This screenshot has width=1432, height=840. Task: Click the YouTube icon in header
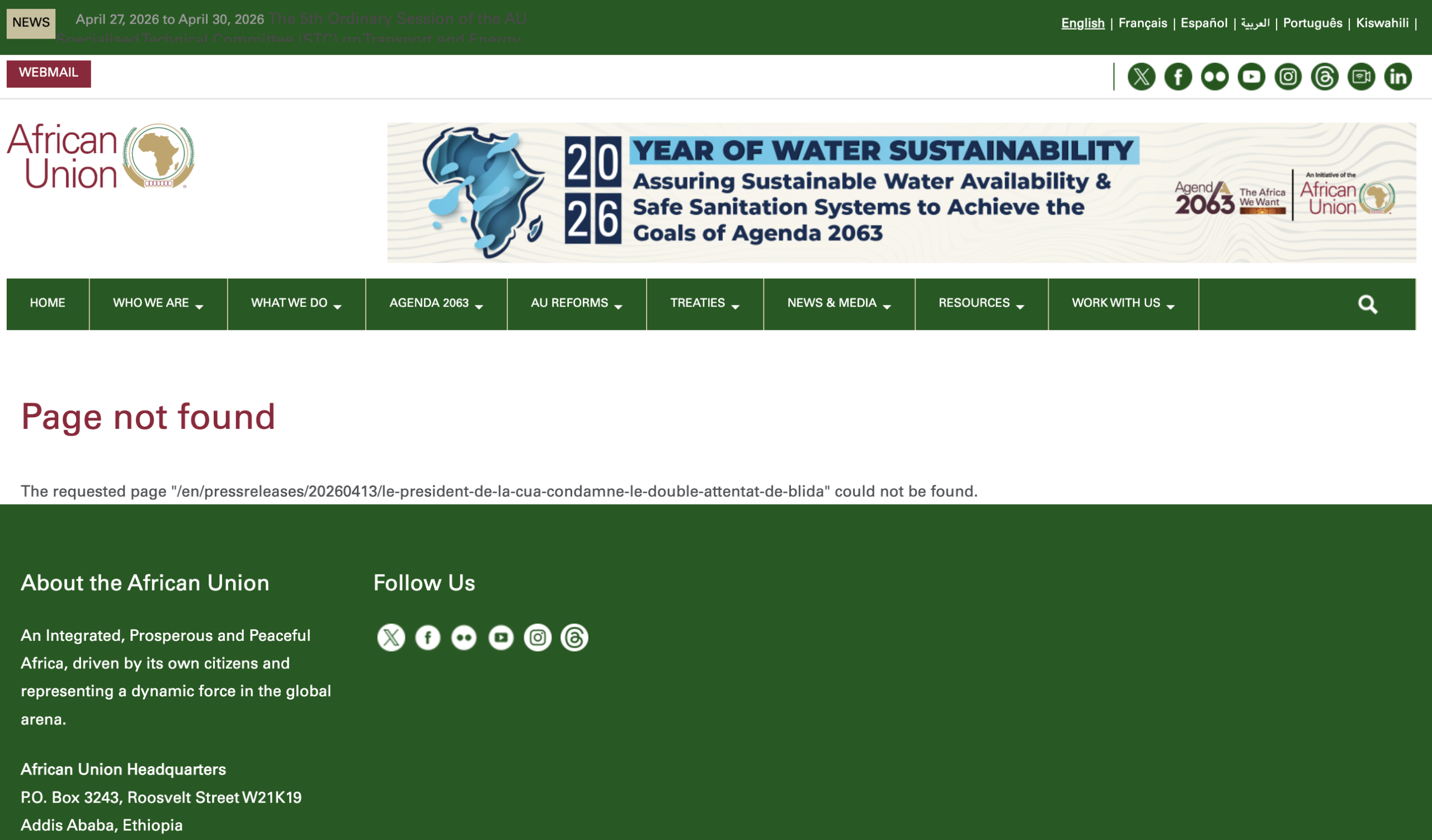pyautogui.click(x=1251, y=77)
